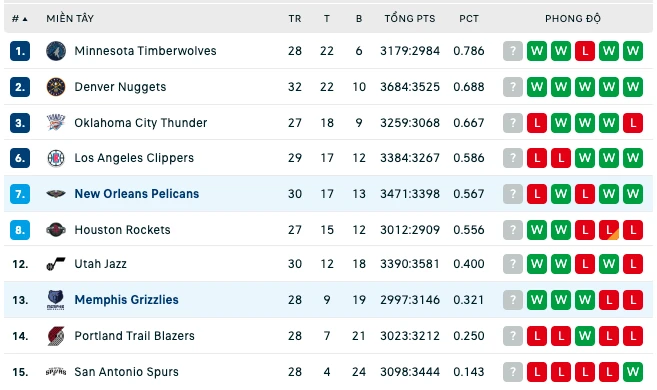Click the Houston Rockets logo icon

click(x=56, y=230)
